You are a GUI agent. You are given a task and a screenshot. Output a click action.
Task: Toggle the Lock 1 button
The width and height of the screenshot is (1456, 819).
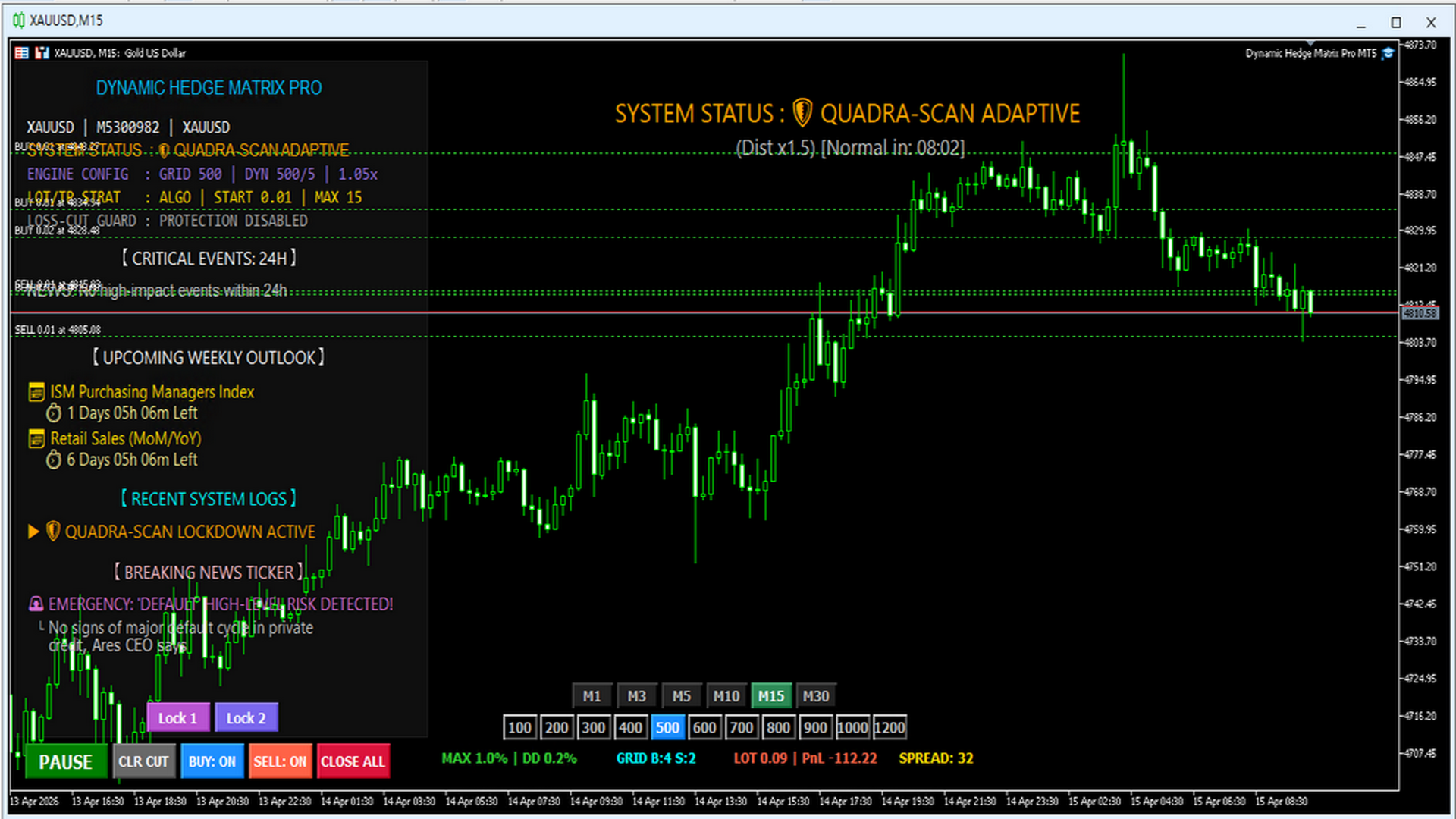pos(177,718)
